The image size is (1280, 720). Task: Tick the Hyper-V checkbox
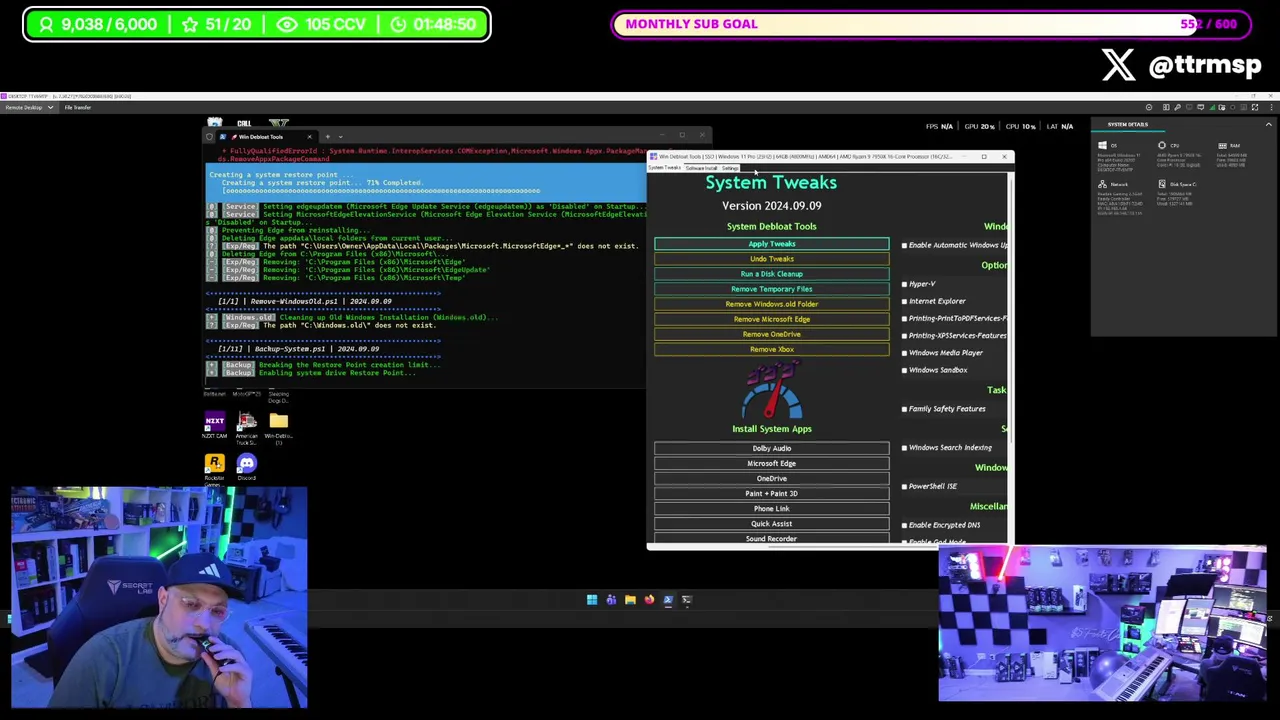point(904,284)
